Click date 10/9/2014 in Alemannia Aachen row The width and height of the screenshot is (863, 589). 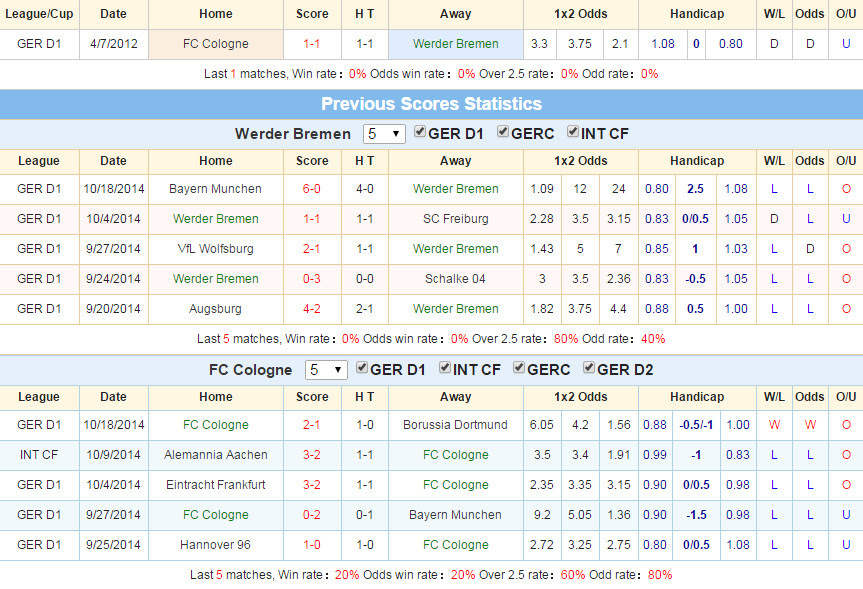click(113, 455)
